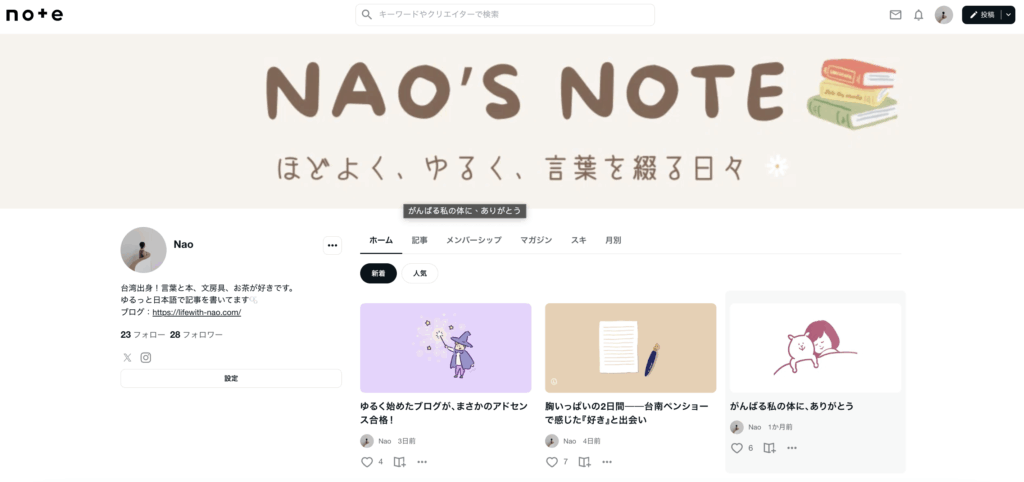1024x482 pixels.
Task: Open the notifications bell
Action: click(x=918, y=15)
